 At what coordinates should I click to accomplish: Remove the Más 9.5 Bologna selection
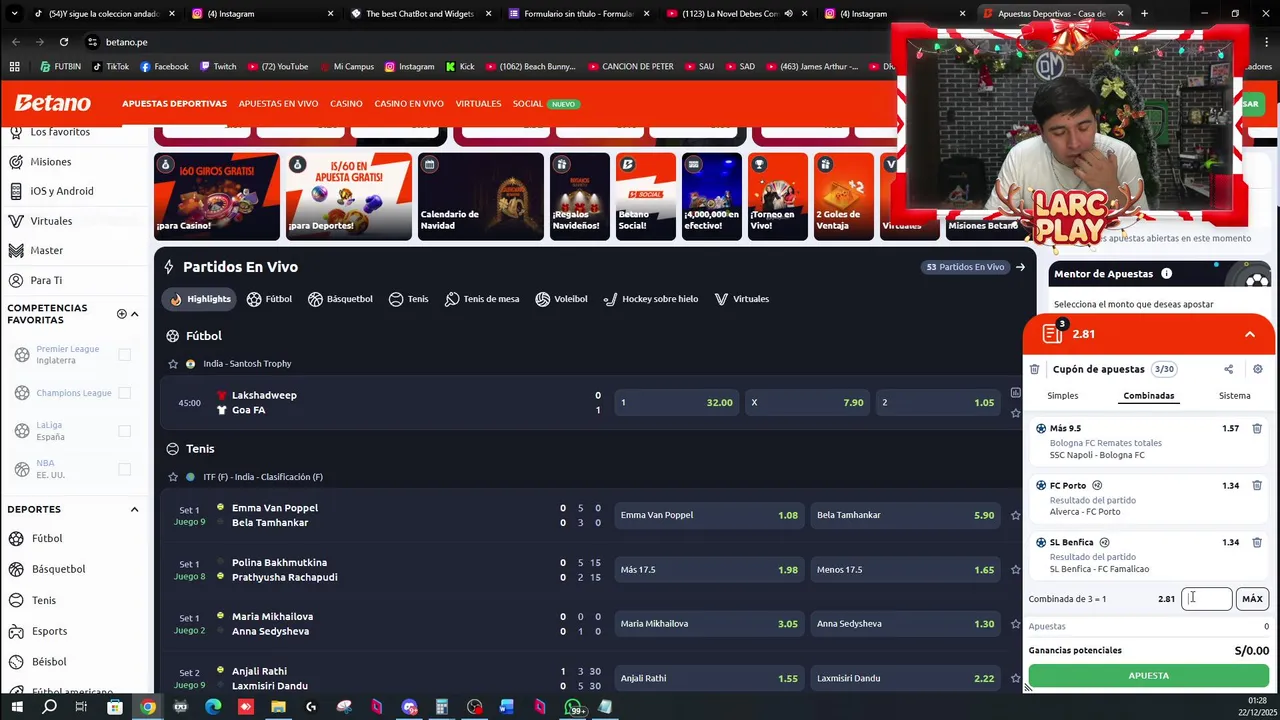pos(1257,428)
